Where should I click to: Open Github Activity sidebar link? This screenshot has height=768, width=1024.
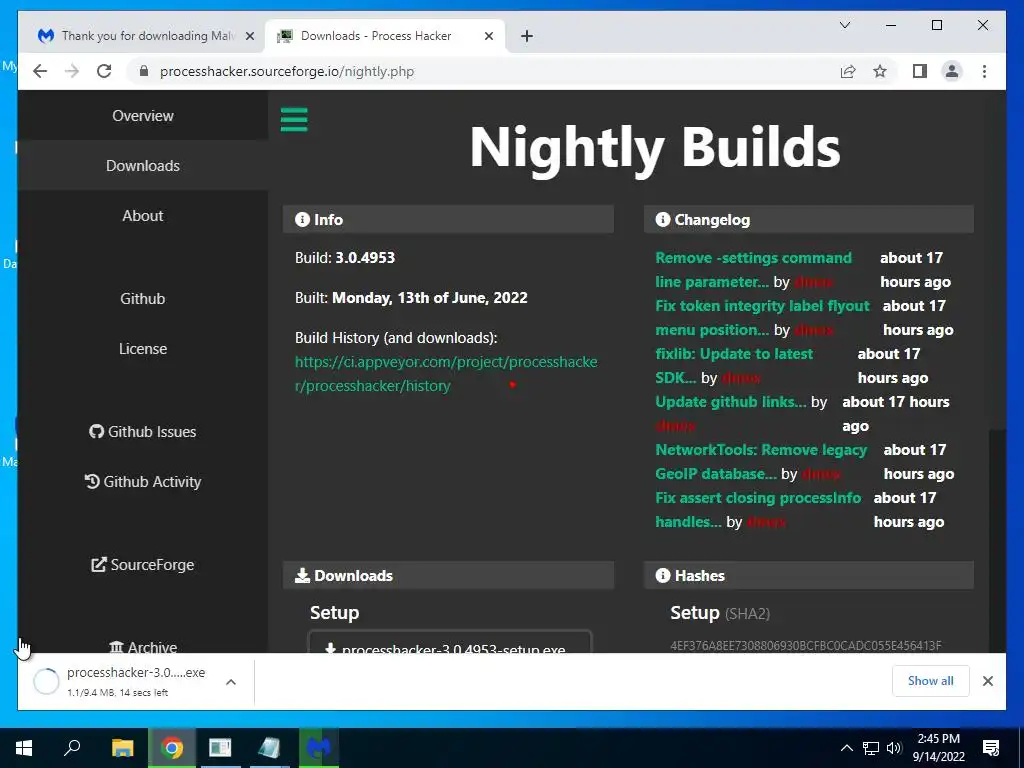coord(142,482)
